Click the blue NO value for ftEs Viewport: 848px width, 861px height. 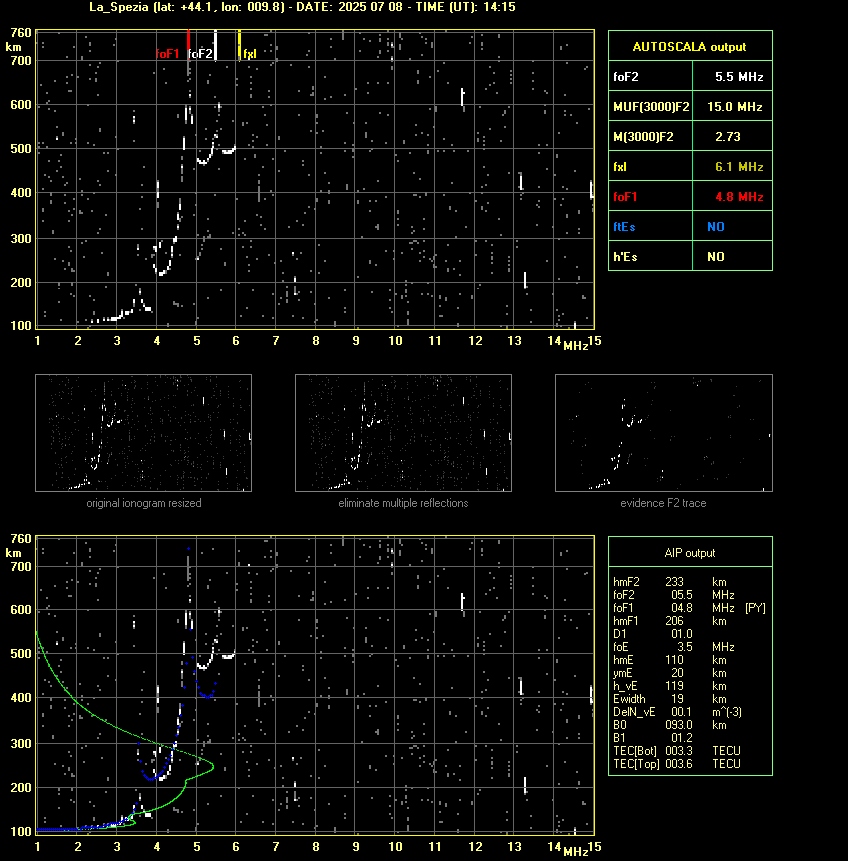716,227
